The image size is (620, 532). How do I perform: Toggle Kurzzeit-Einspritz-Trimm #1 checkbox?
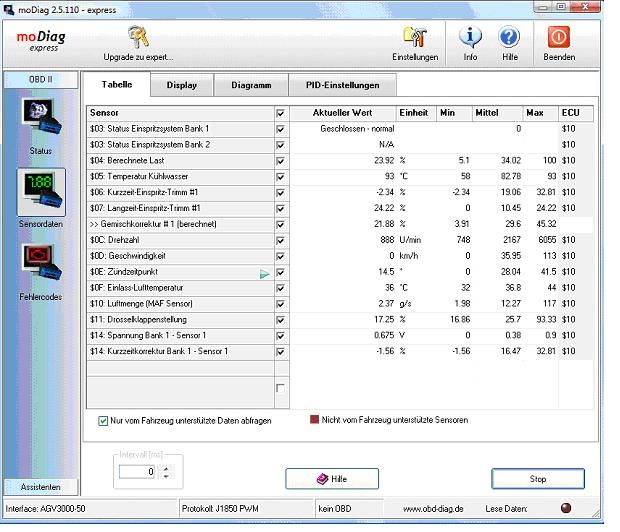click(280, 193)
